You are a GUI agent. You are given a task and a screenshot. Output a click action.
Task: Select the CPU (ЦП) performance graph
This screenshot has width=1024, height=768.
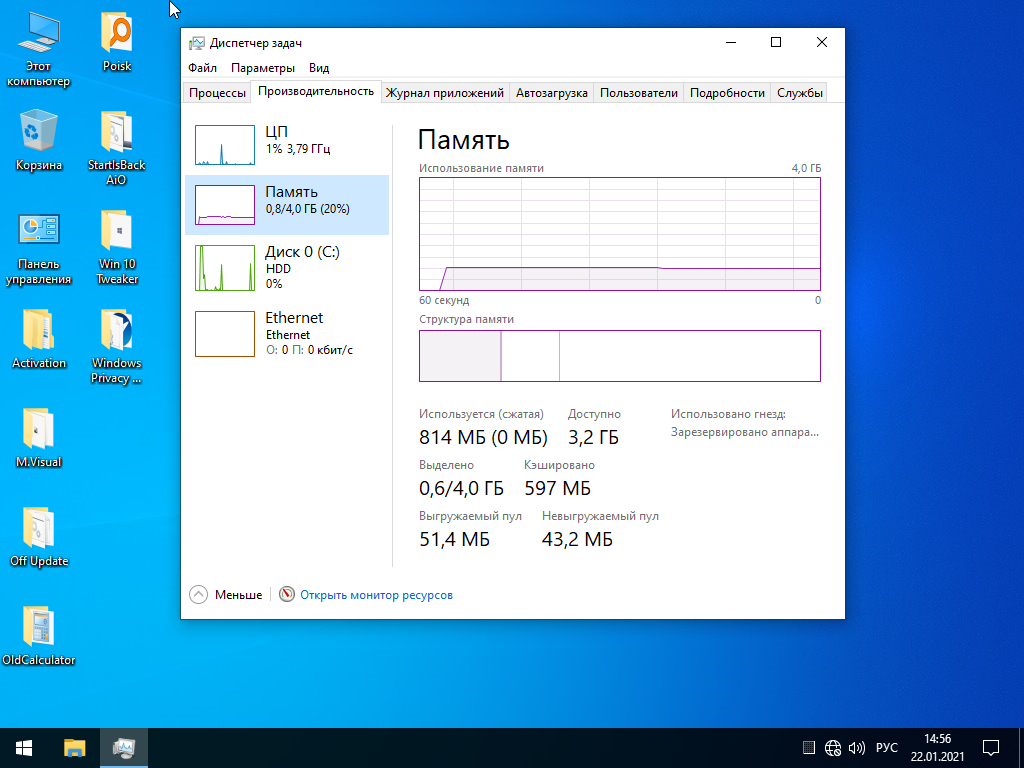(286, 145)
